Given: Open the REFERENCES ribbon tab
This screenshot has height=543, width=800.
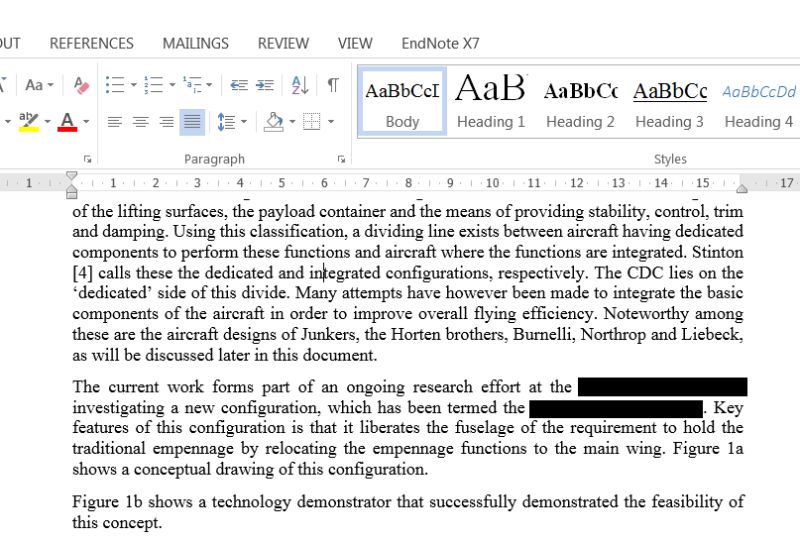Looking at the screenshot, I should (x=91, y=43).
